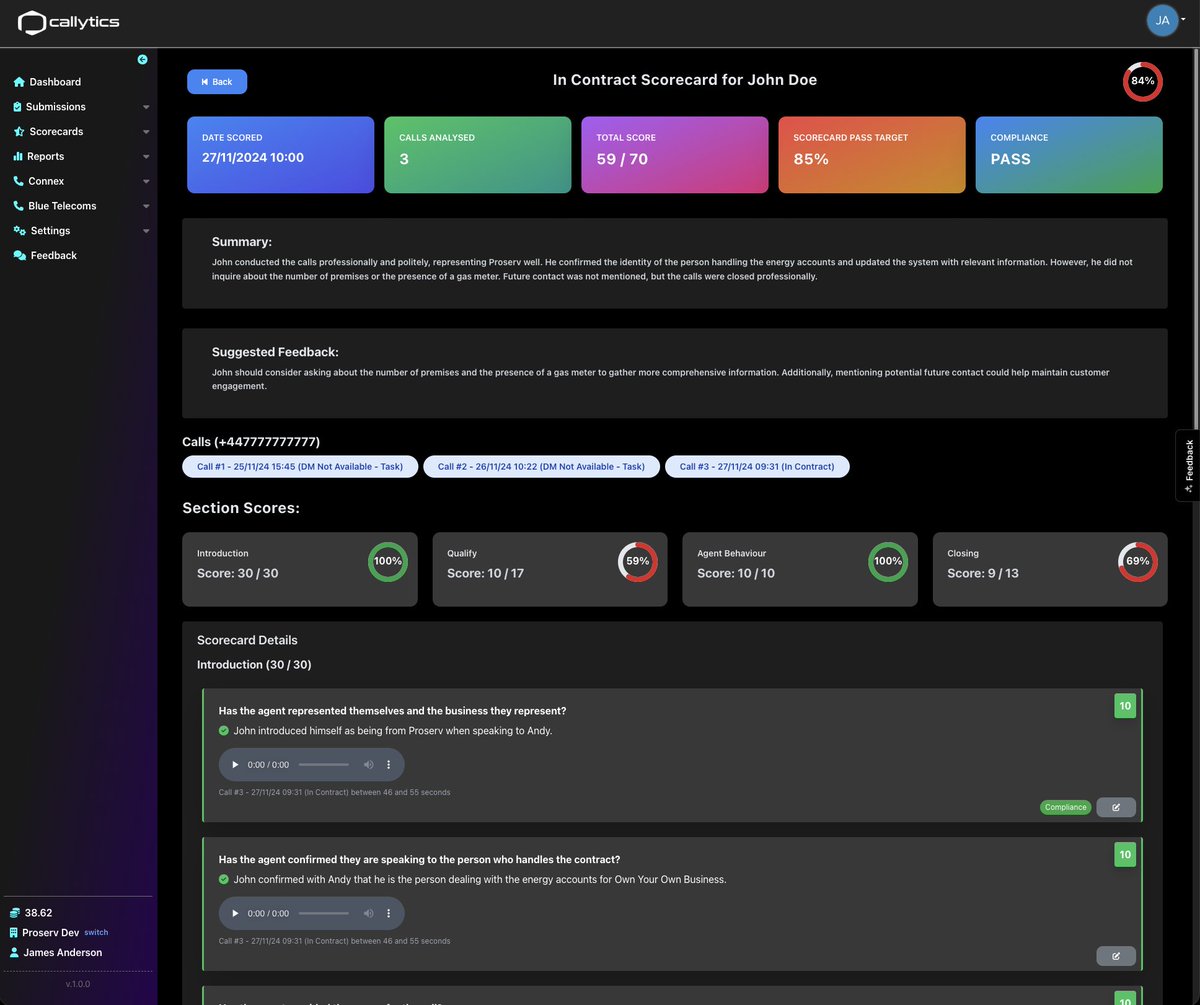Click the green check next to John introduced himself
The width and height of the screenshot is (1200, 1005).
[224, 731]
